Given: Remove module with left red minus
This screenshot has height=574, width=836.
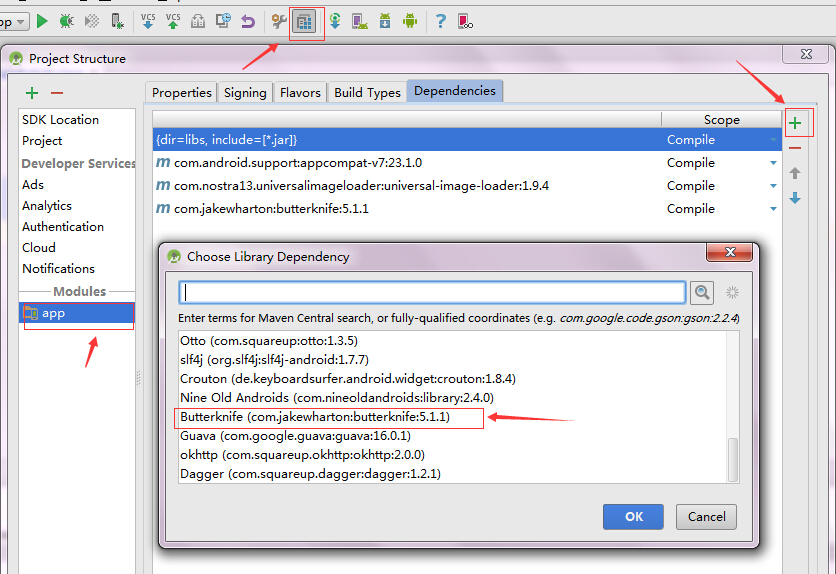Looking at the screenshot, I should tap(57, 93).
